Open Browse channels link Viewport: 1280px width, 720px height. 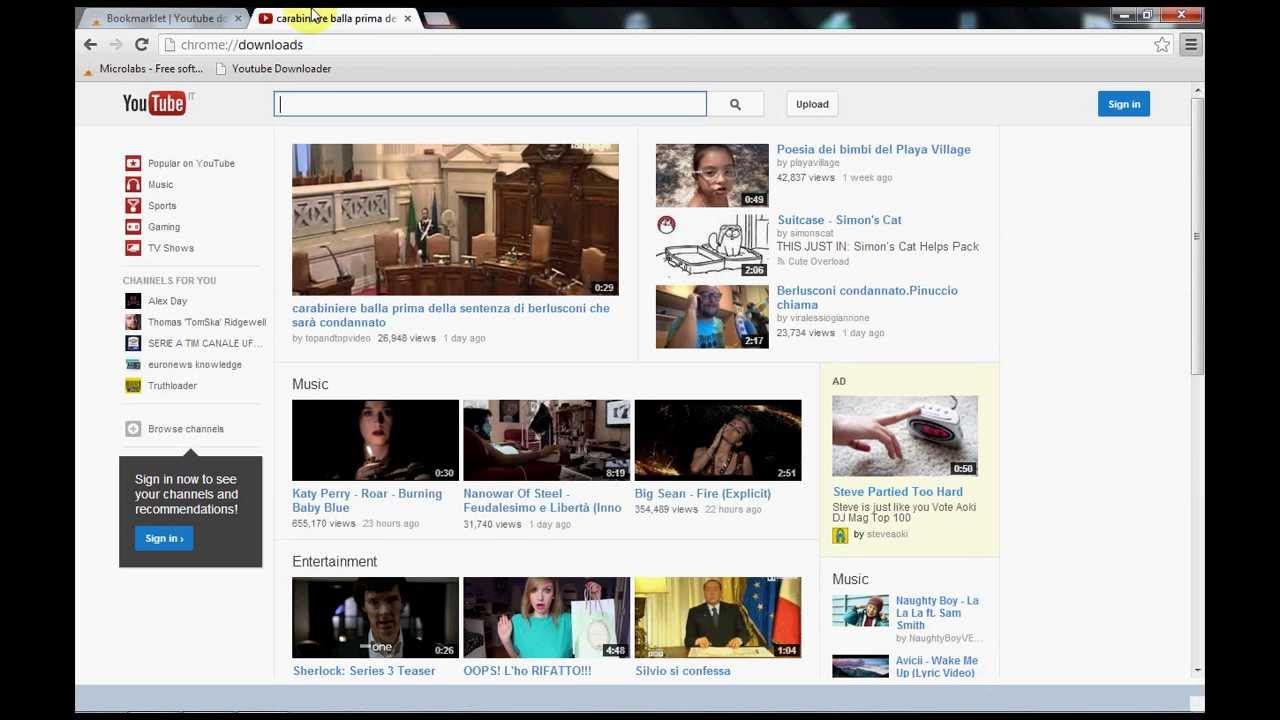(186, 429)
